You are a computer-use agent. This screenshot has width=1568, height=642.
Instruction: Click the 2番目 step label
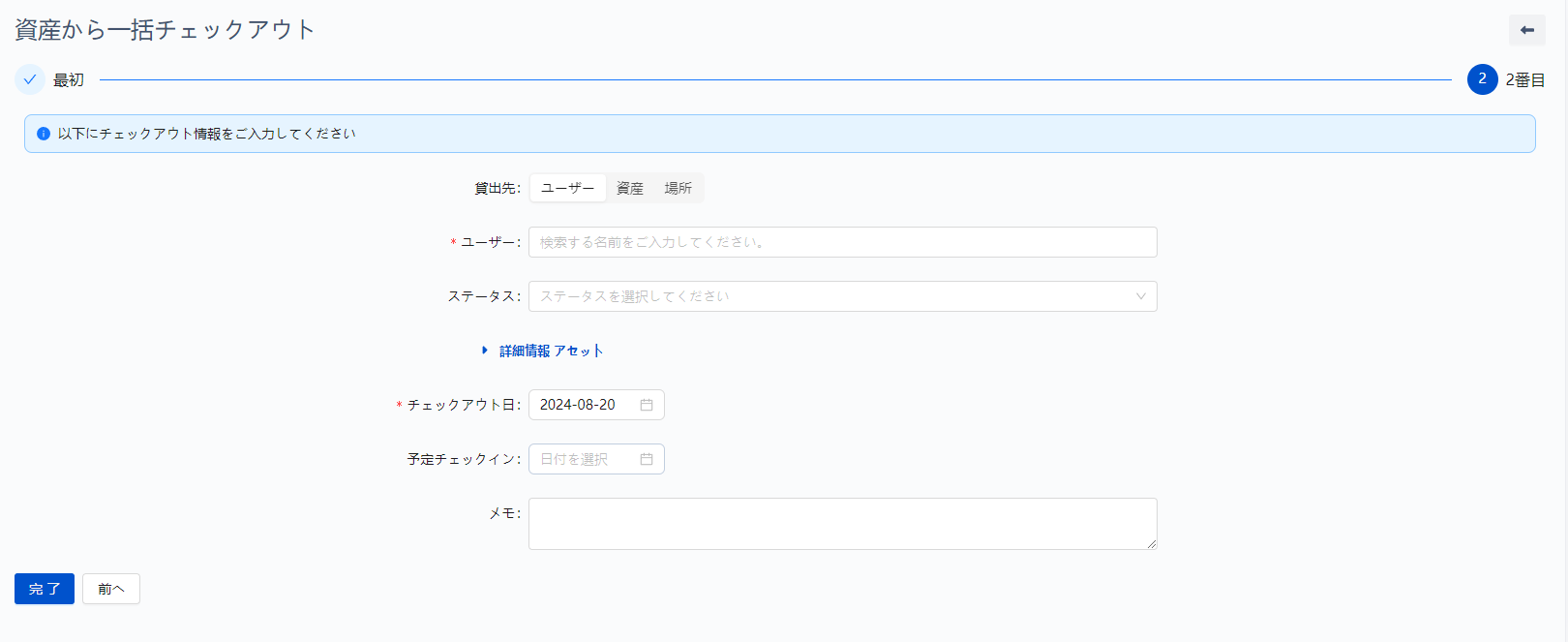tap(1524, 80)
